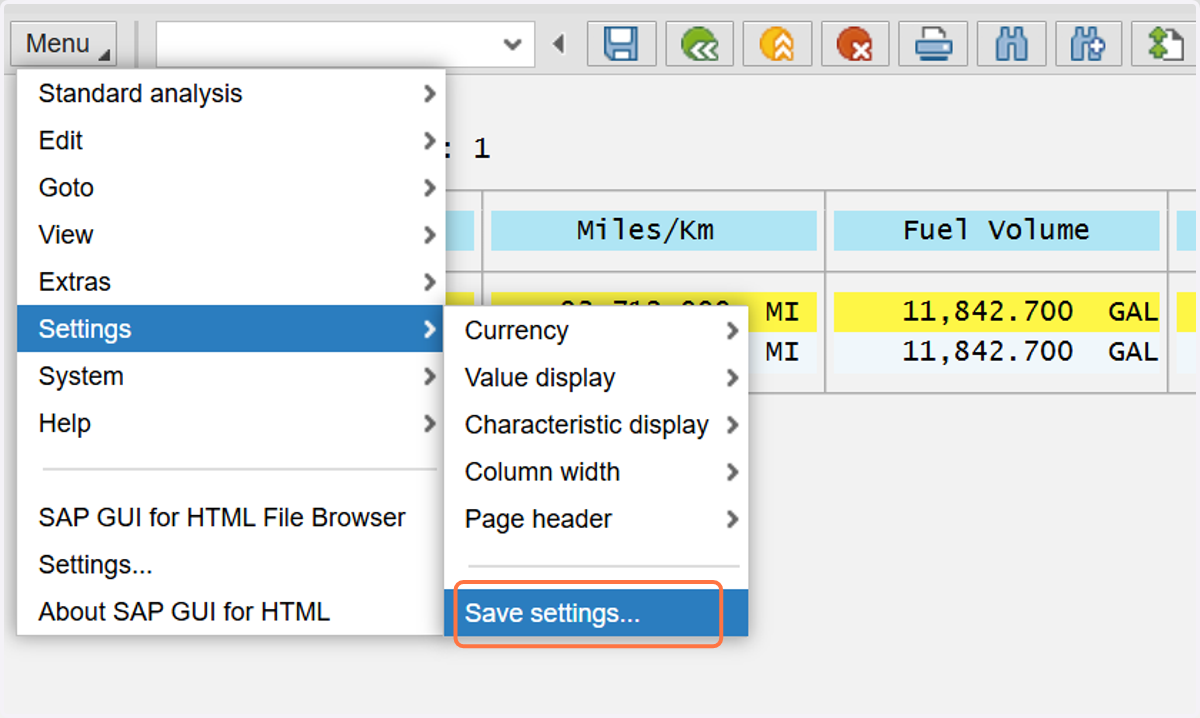Click the Fuel Volume column header

tap(996, 231)
